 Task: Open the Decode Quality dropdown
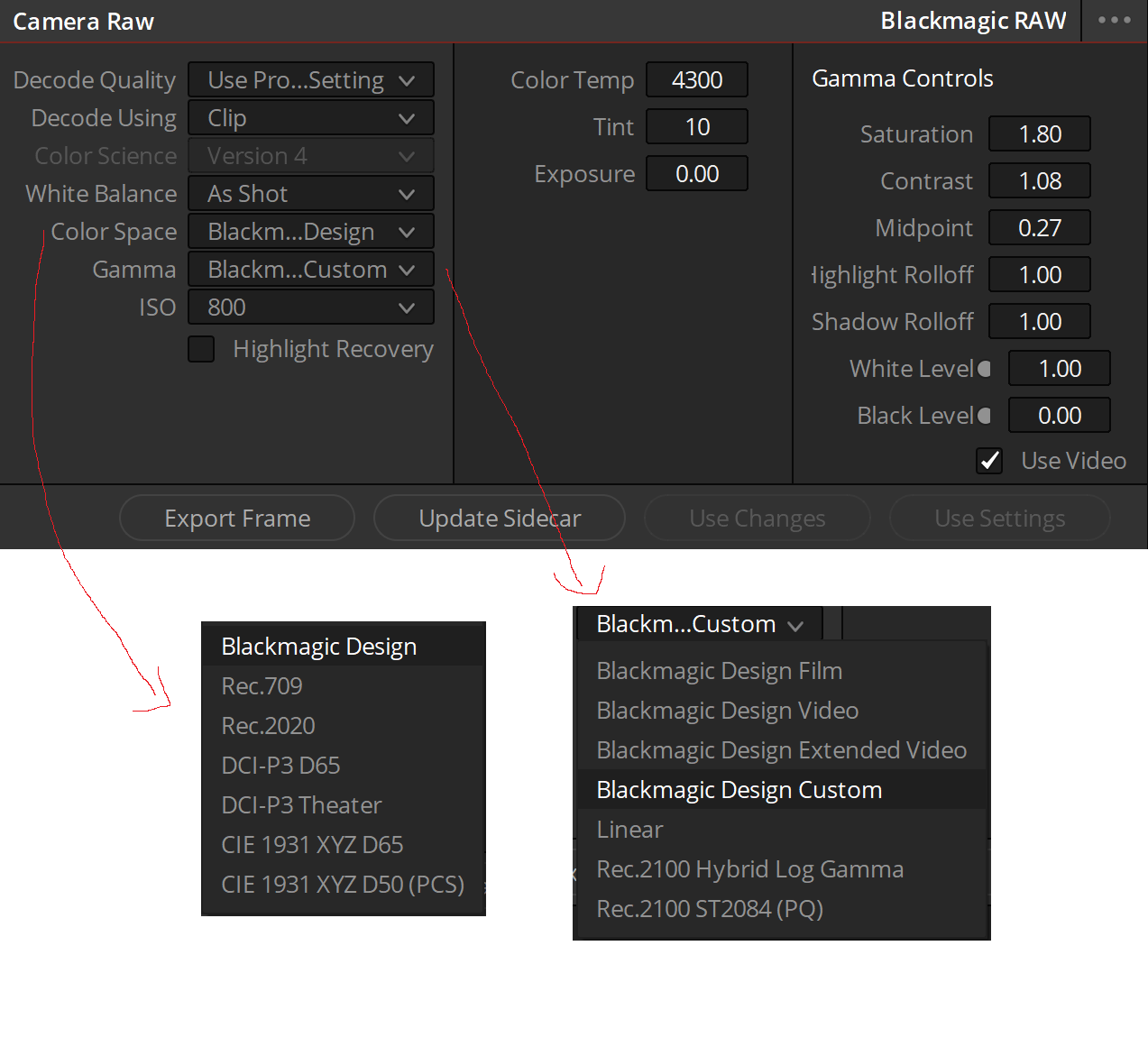coord(311,79)
